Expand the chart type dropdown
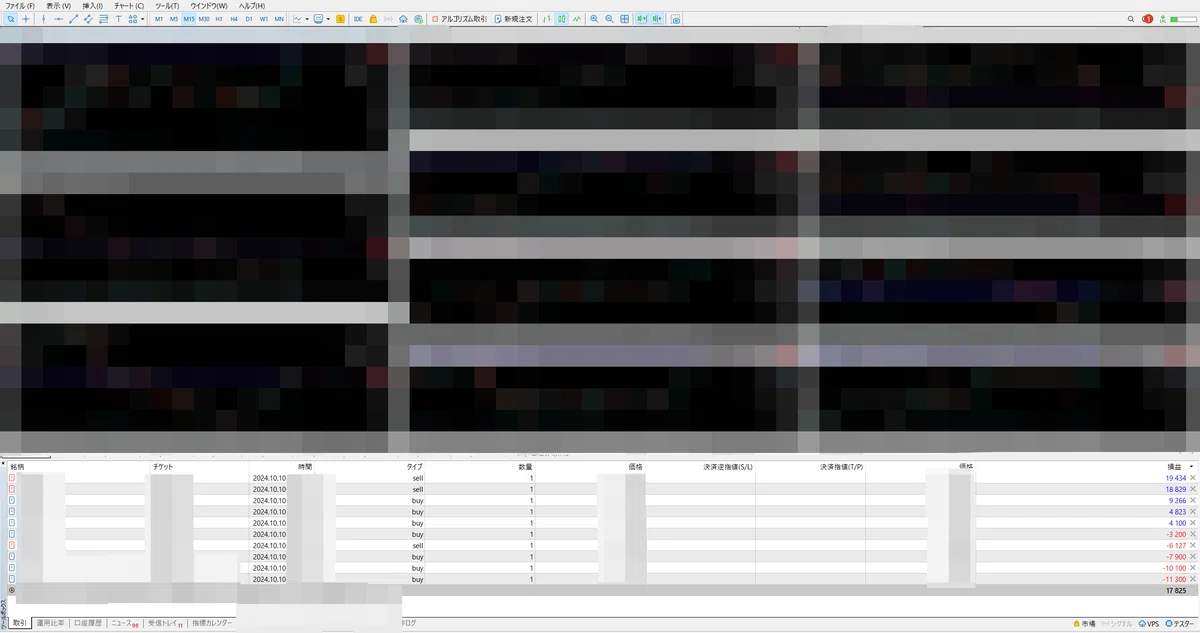Viewport: 1200px width, 633px height. (x=307, y=19)
